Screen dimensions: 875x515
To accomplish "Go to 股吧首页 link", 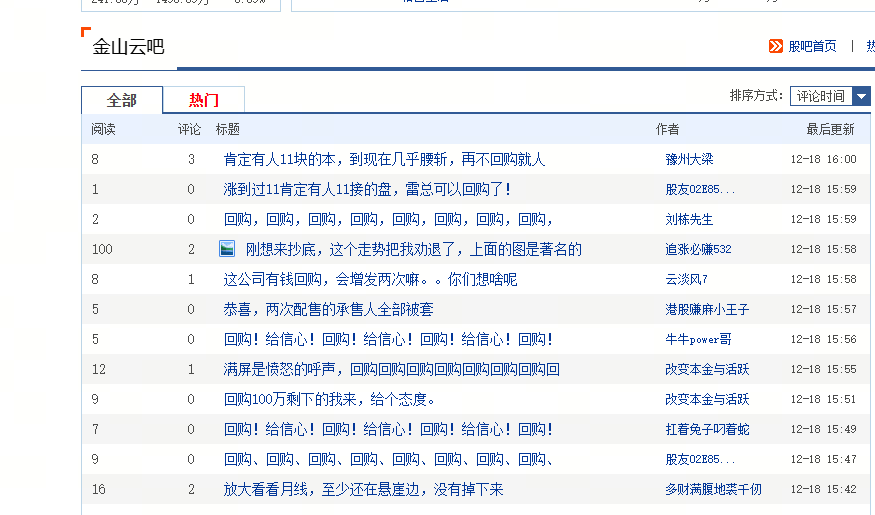I will [x=812, y=46].
